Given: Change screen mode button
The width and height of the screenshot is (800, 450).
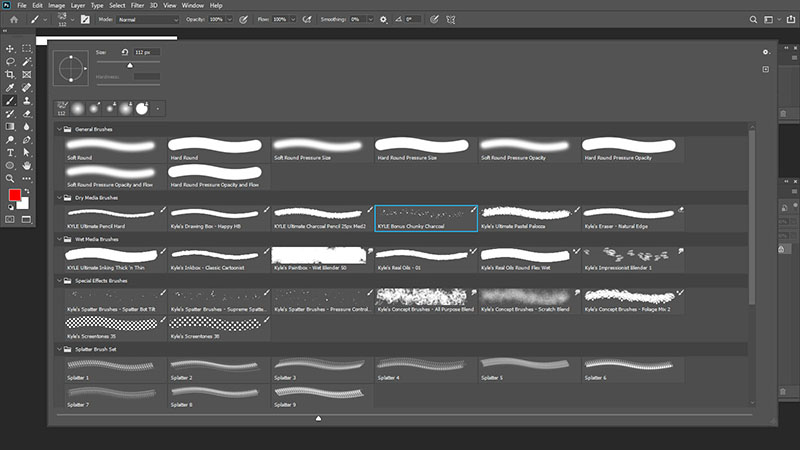Looking at the screenshot, I should pyautogui.click(x=27, y=219).
